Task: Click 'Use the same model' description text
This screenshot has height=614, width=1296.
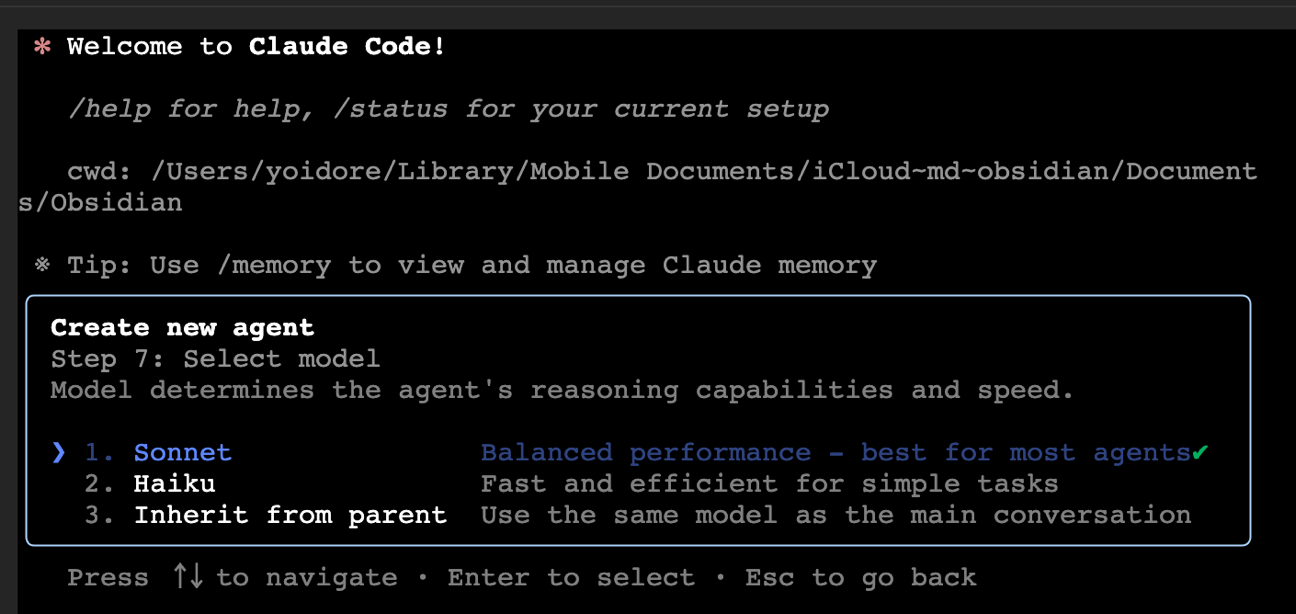Action: [x=835, y=515]
